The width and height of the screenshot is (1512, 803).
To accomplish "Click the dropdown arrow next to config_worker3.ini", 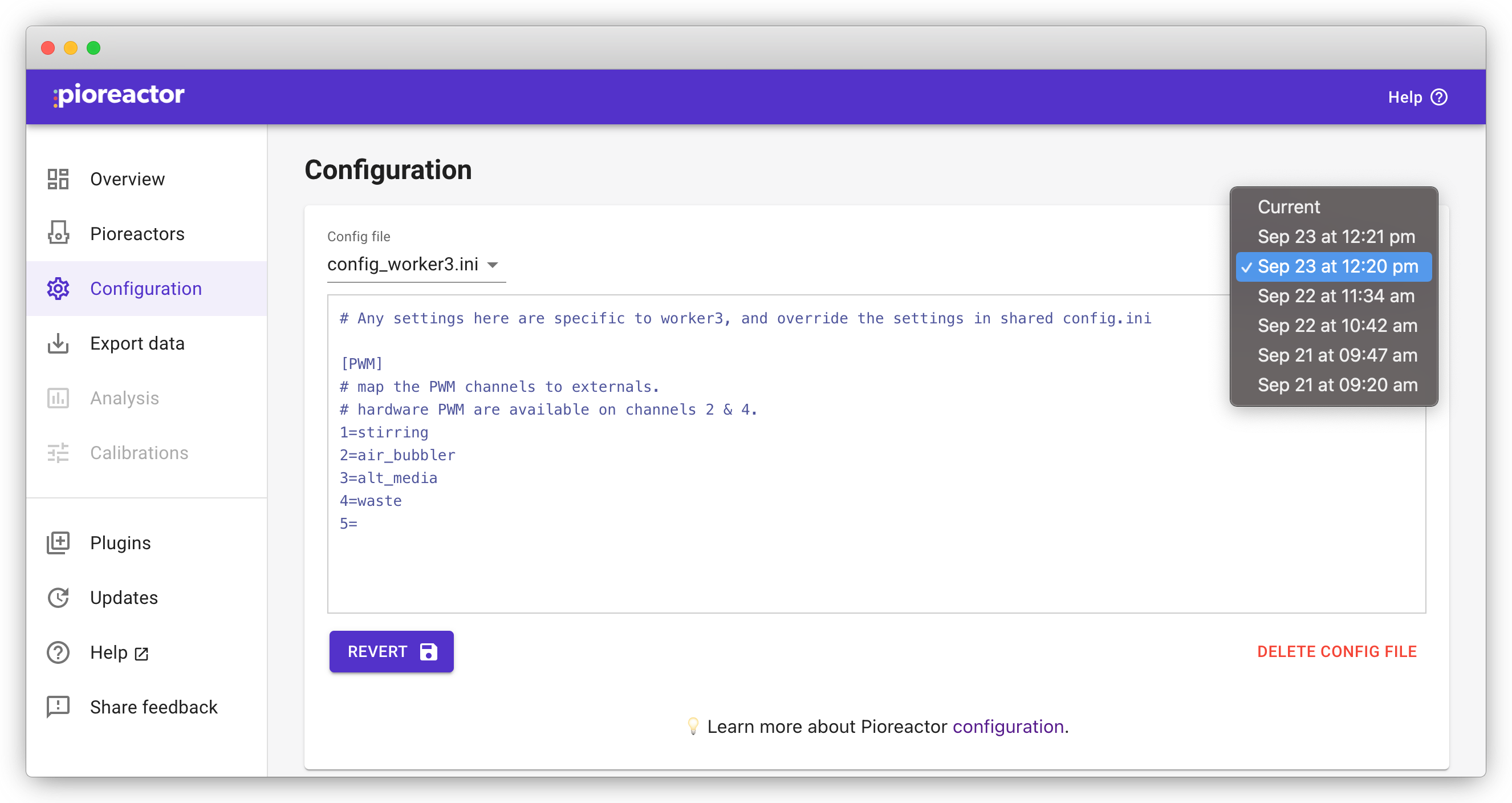I will (x=493, y=265).
